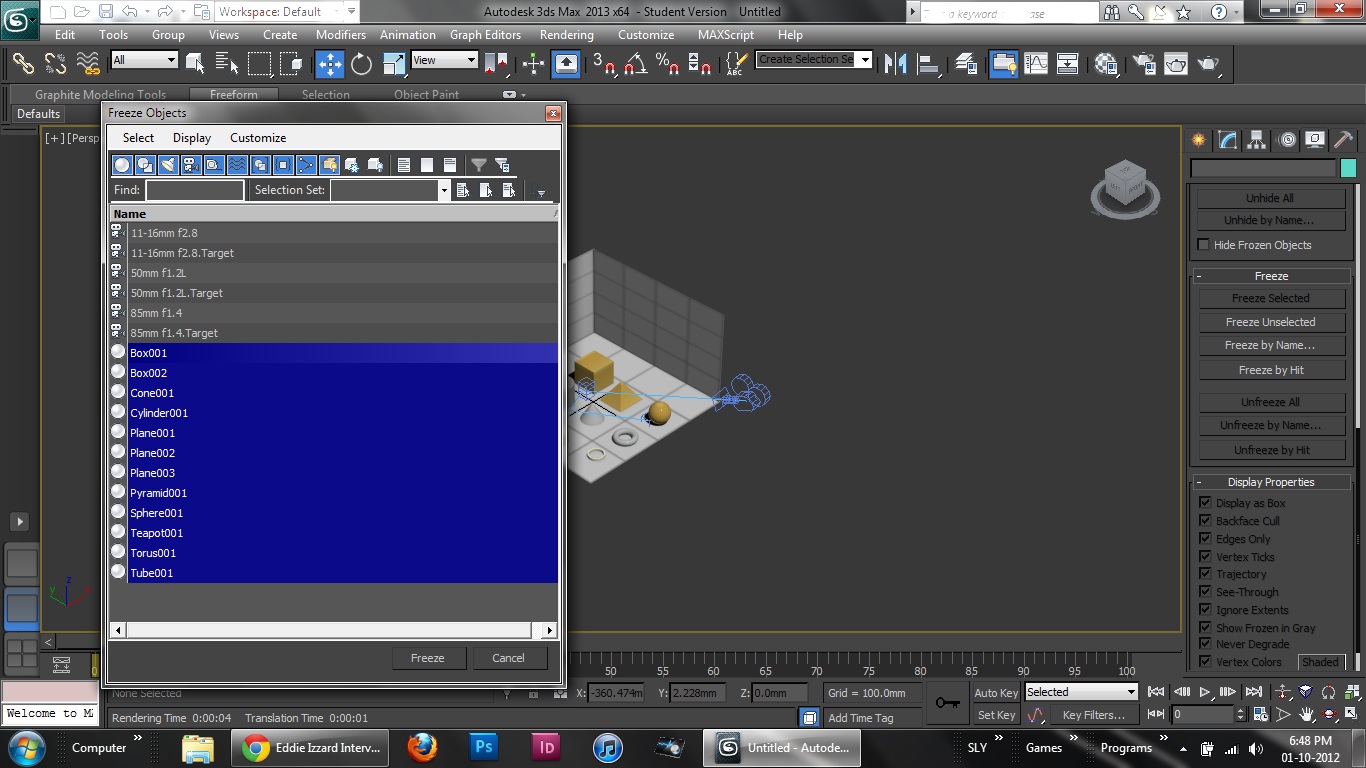Cancel the Freeze Objects dialog
1366x768 pixels.
pos(508,658)
